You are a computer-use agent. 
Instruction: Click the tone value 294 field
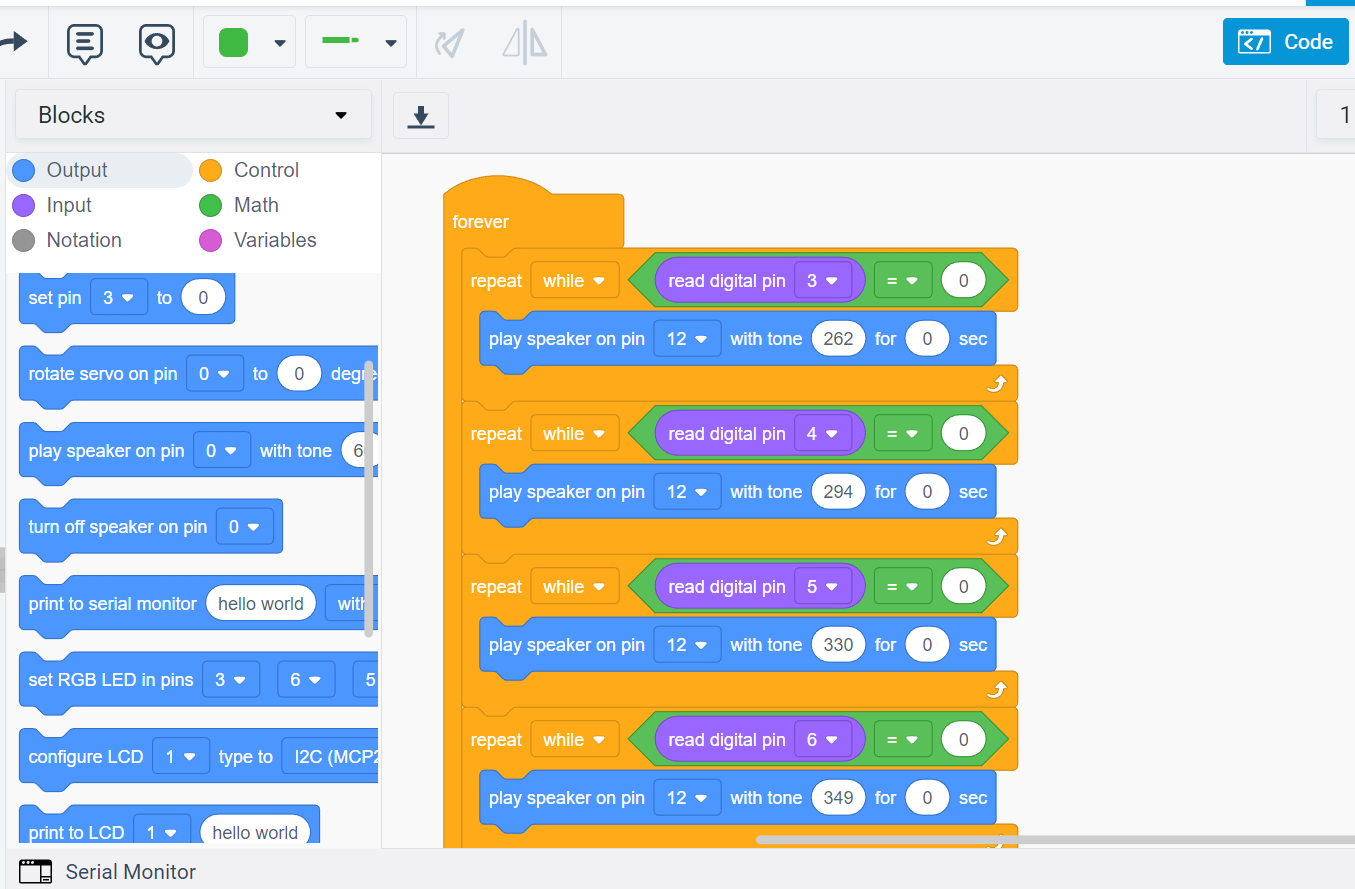tap(838, 492)
